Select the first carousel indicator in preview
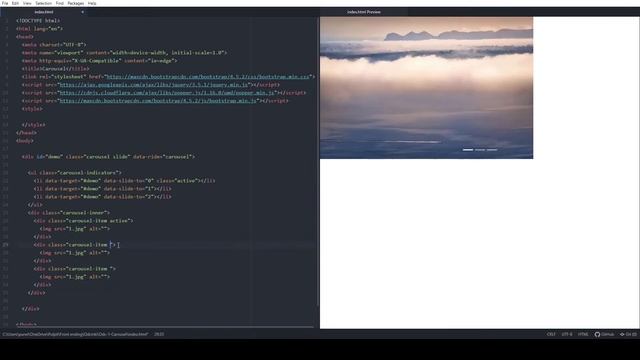This screenshot has height=360, width=640. 468,150
